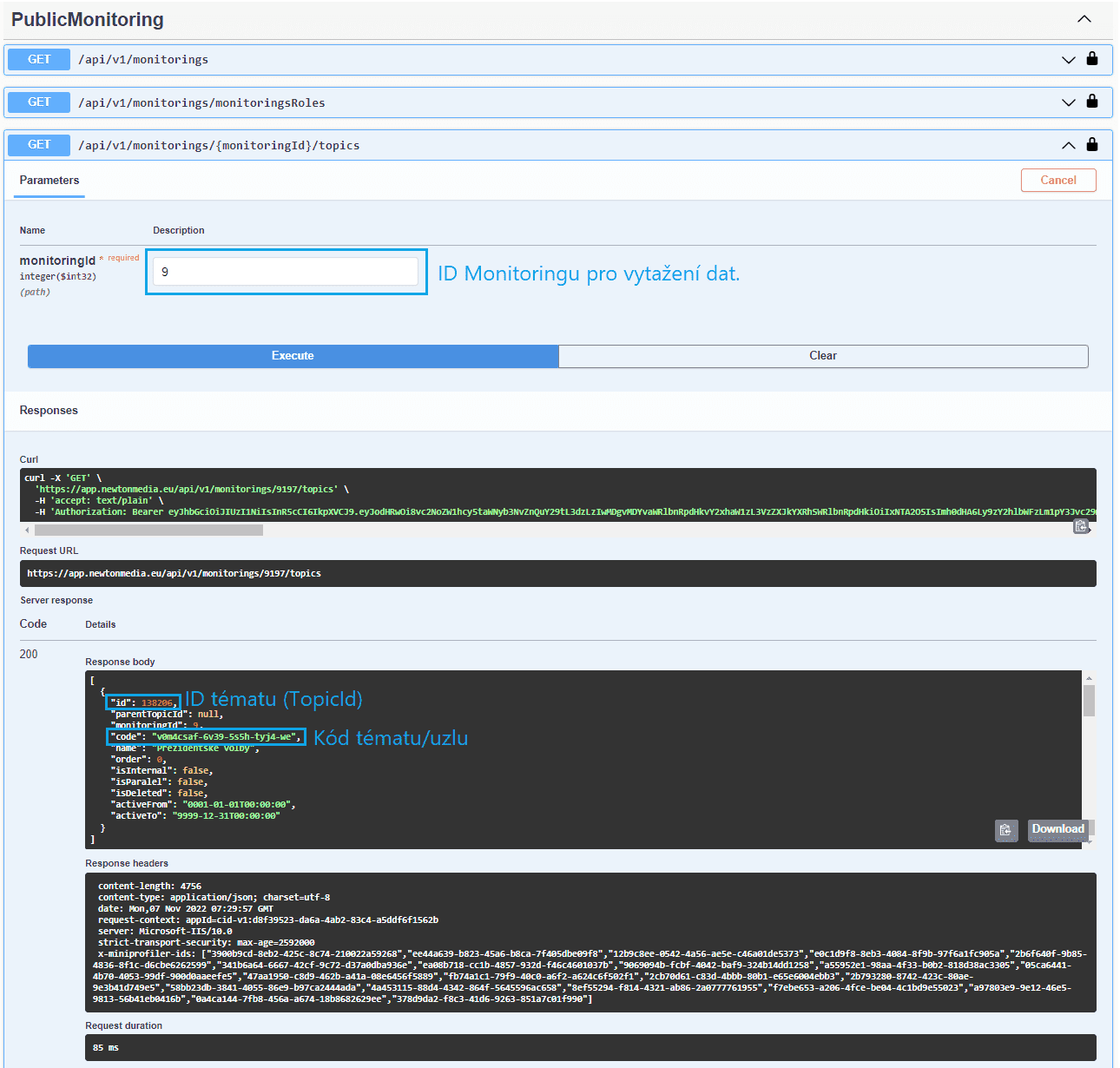1120x1068 pixels.
Task: Select the Parameters tab
Action: pos(49,181)
